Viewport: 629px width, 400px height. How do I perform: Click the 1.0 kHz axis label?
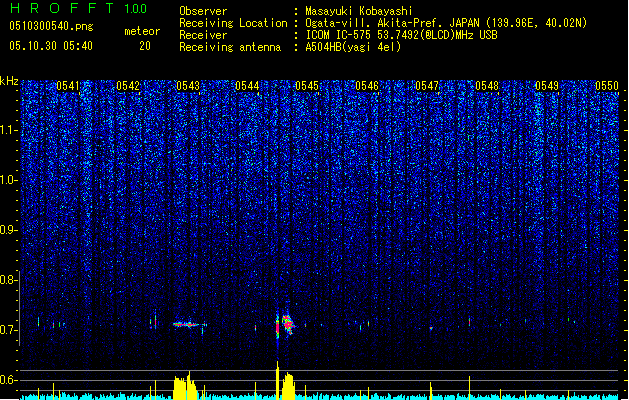coord(9,180)
